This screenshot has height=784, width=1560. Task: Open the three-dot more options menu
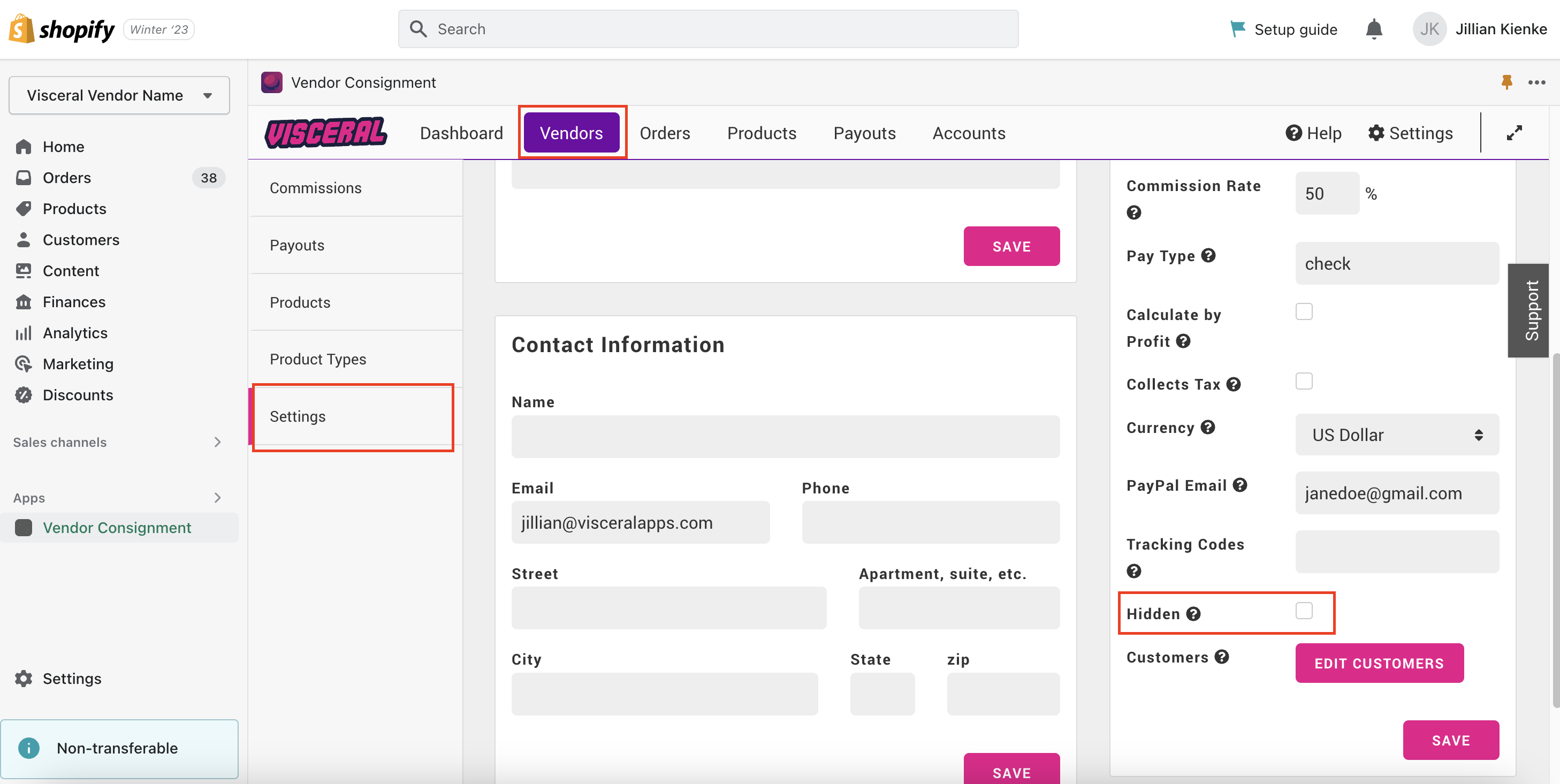pyautogui.click(x=1536, y=82)
